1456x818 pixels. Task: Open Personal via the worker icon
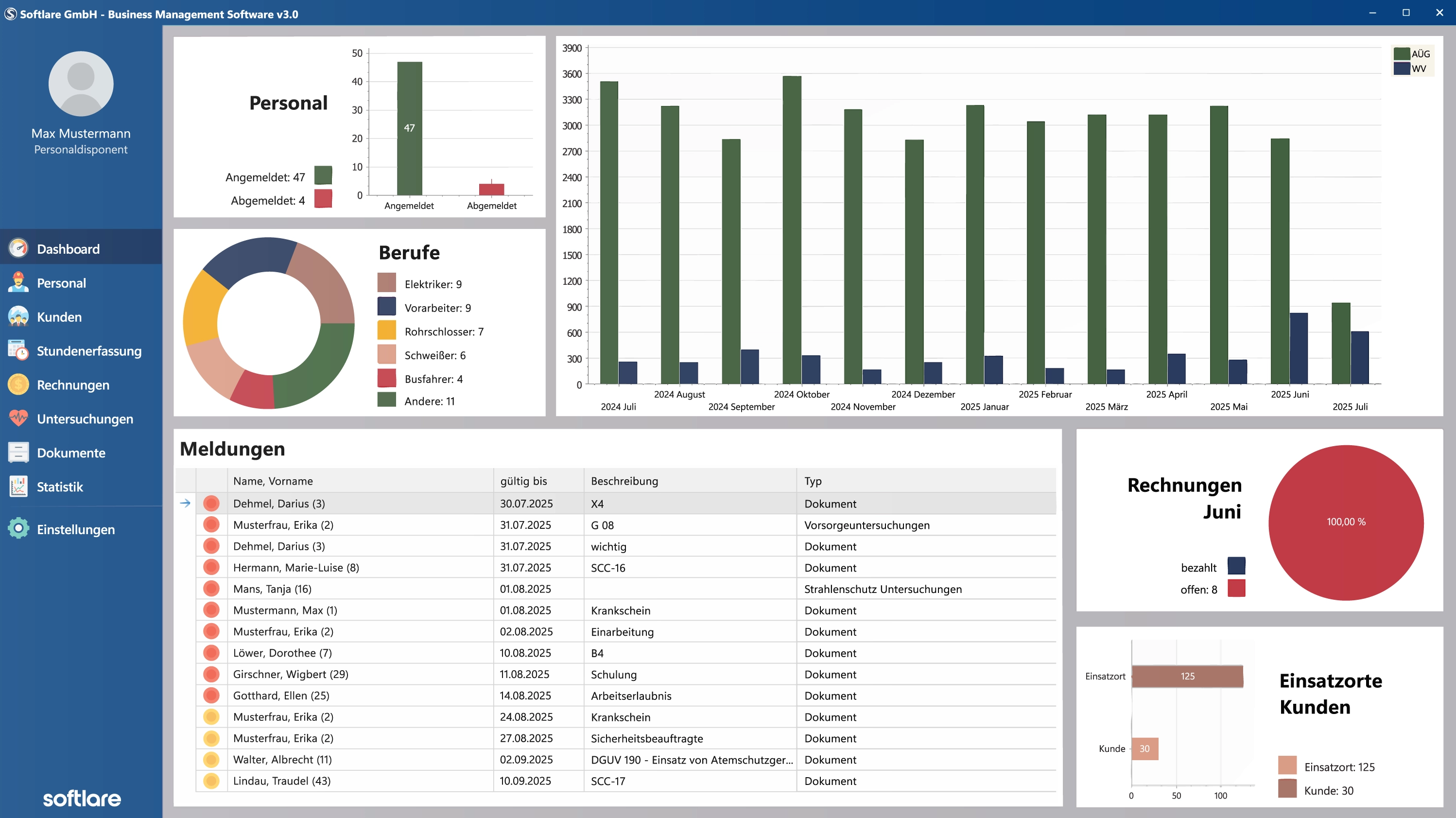pyautogui.click(x=18, y=283)
